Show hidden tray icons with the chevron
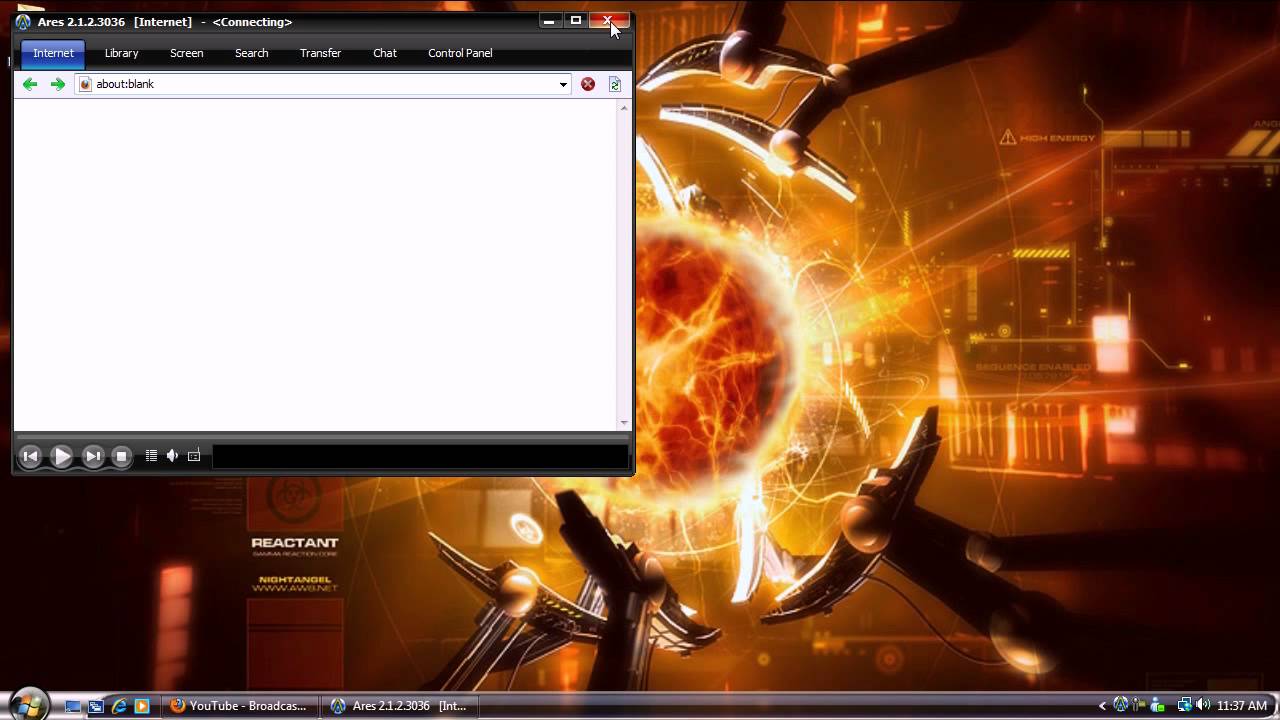 1102,706
